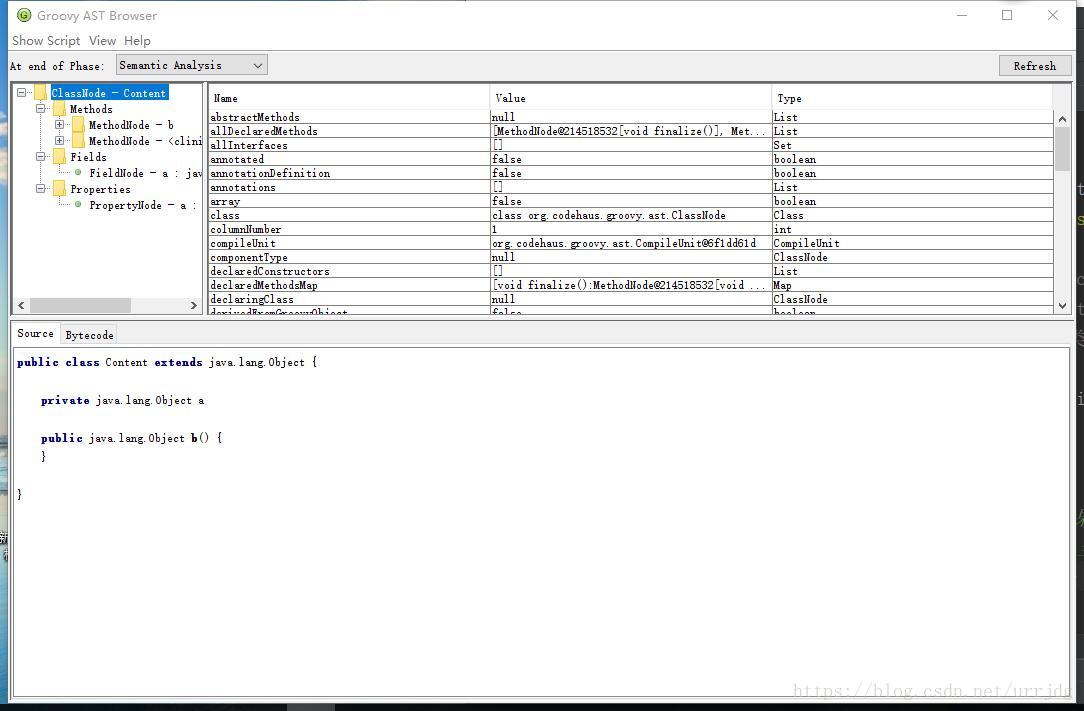Click the tree panel scroll-right arrow
The height and width of the screenshot is (711, 1084).
(x=194, y=305)
